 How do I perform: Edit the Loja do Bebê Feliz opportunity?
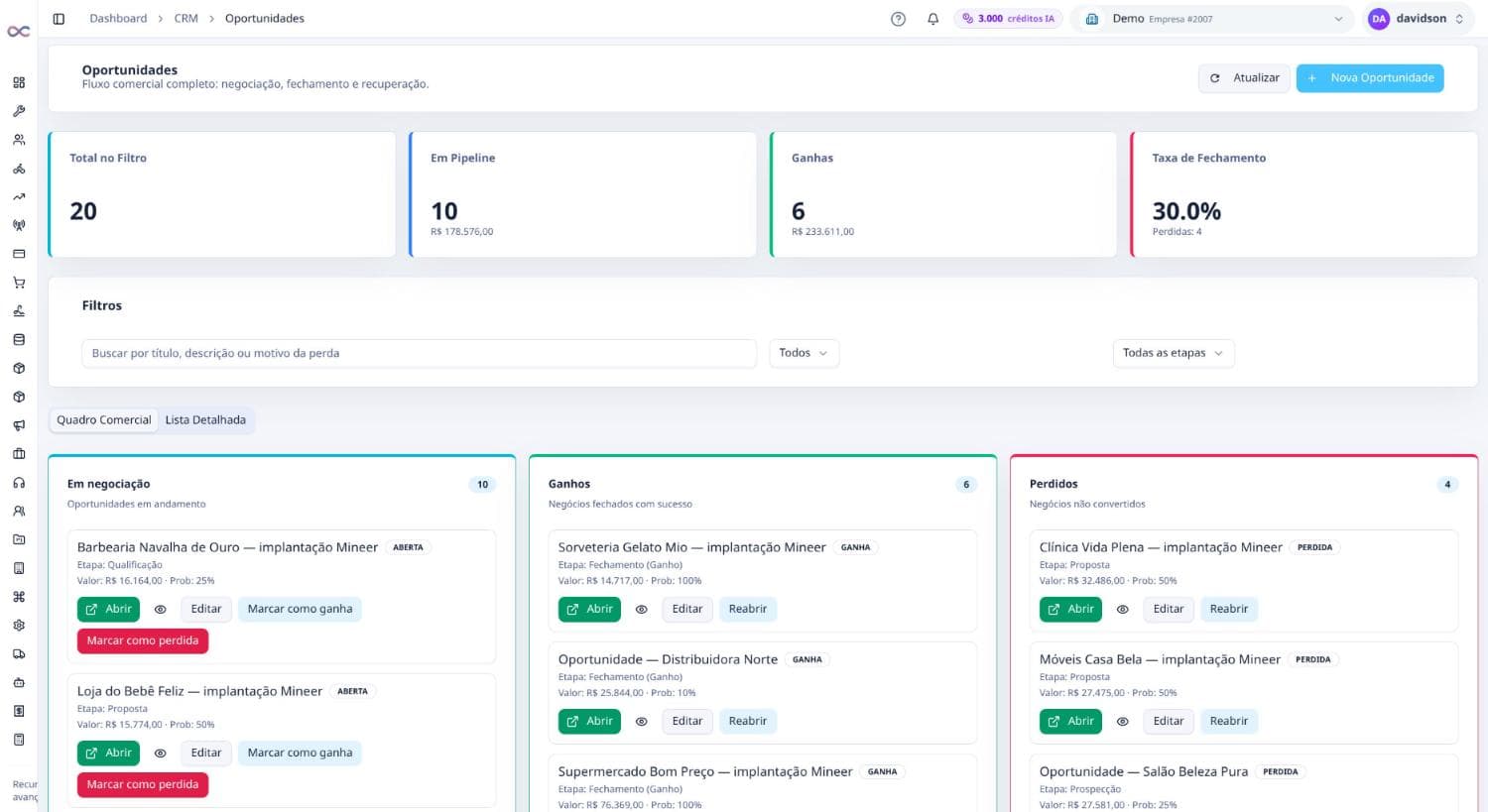206,754
